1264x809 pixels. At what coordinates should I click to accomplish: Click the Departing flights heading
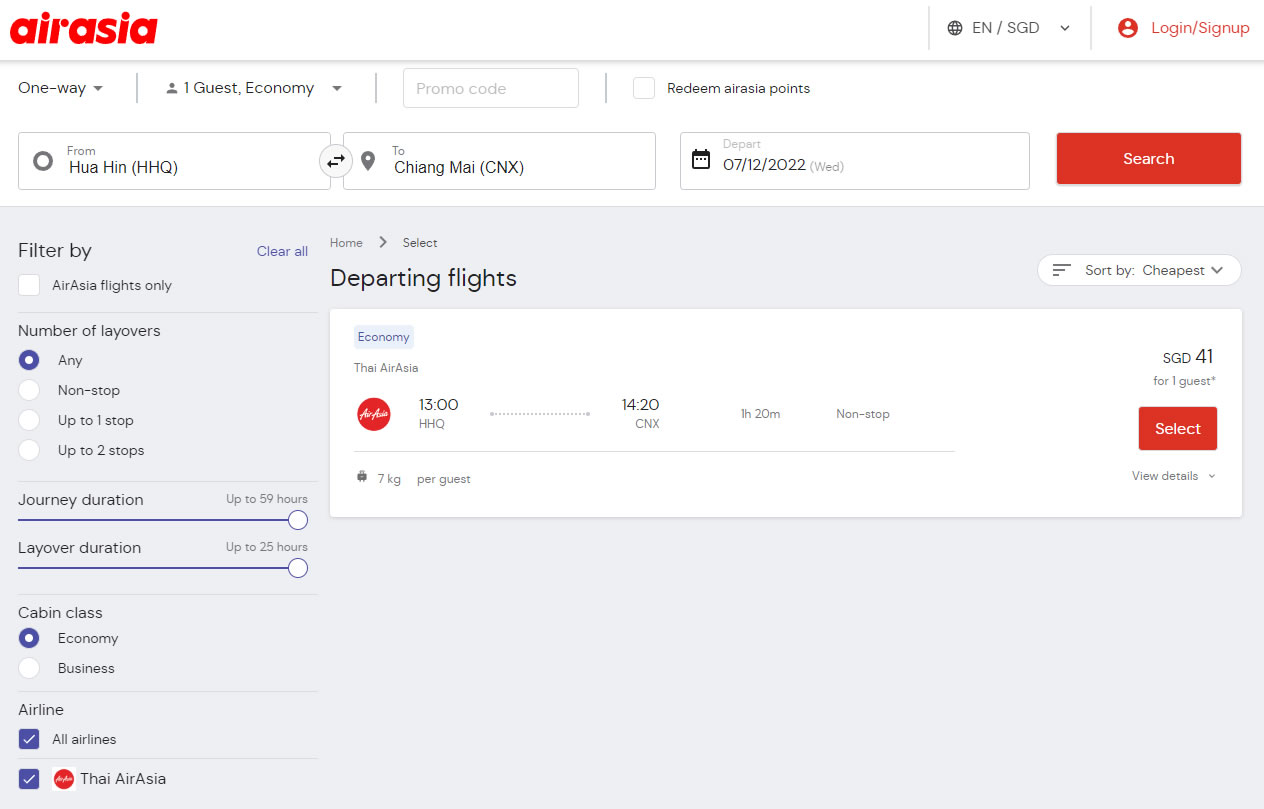point(423,278)
